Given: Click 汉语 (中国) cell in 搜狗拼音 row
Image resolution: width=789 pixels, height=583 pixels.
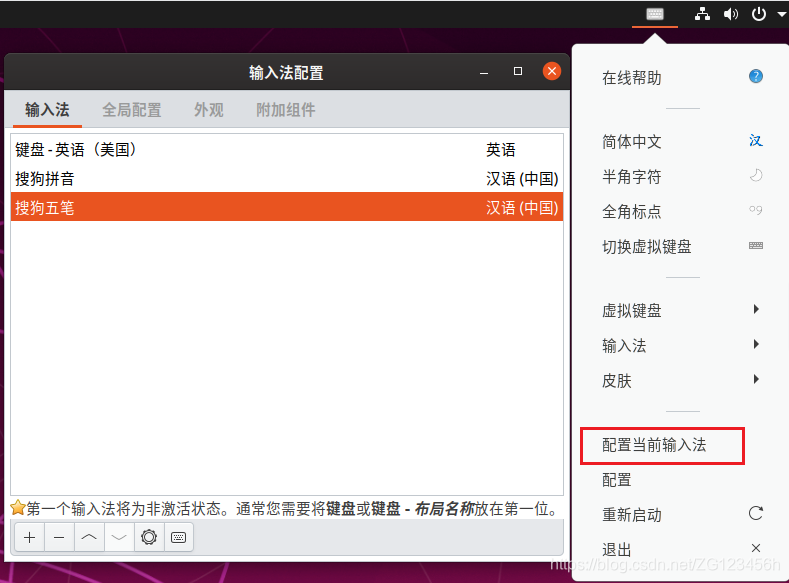Looking at the screenshot, I should (x=522, y=179).
